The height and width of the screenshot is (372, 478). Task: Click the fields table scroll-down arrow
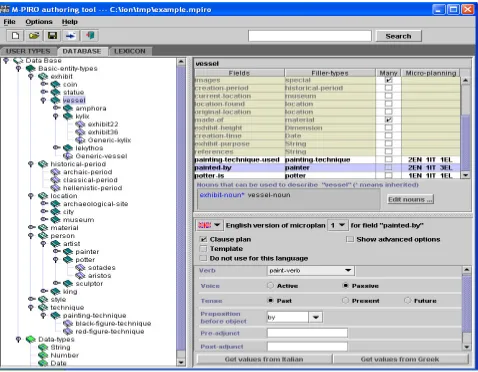pyautogui.click(x=466, y=175)
